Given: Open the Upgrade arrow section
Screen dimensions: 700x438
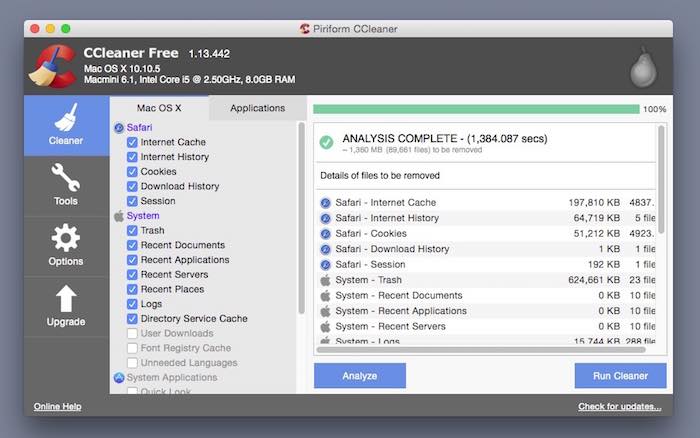Looking at the screenshot, I should point(66,306).
